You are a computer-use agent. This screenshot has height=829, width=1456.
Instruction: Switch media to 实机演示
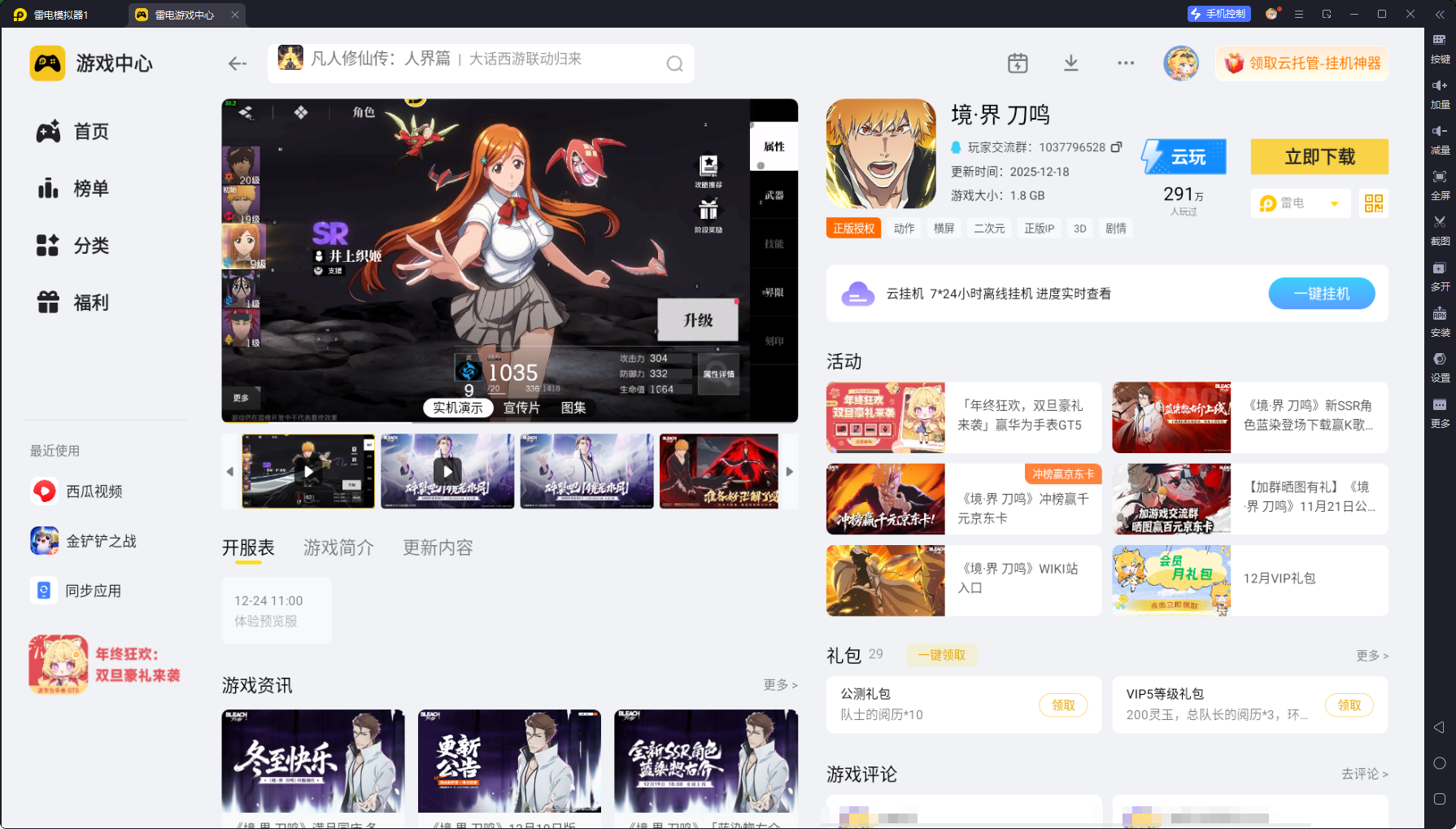(x=457, y=408)
